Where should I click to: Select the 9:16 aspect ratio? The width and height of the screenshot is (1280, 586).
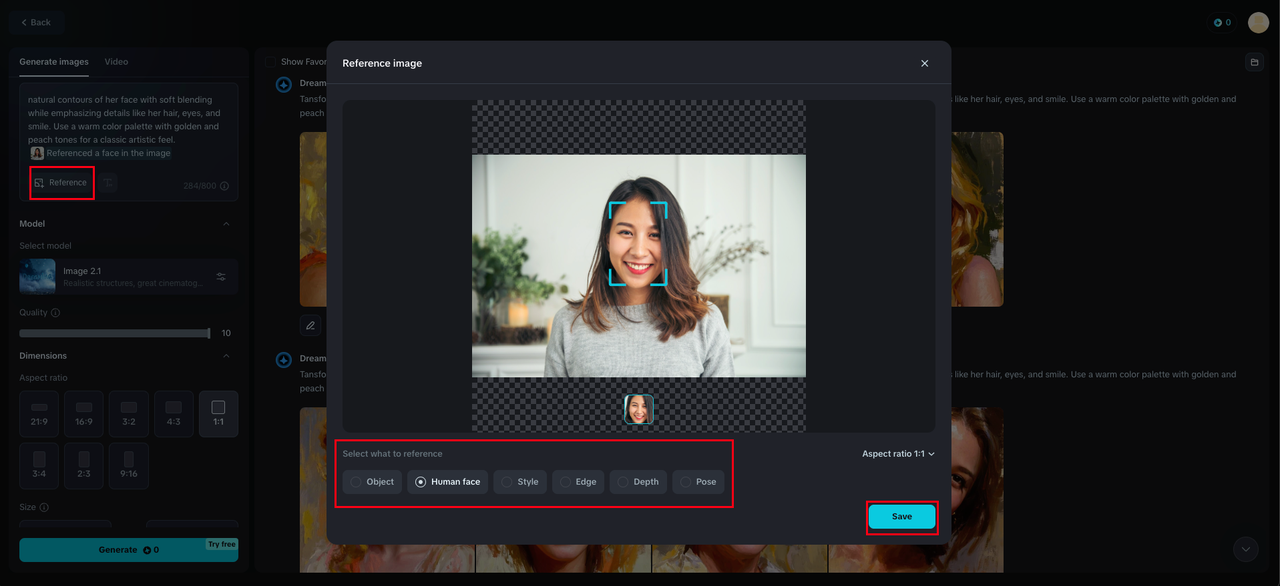pos(129,466)
